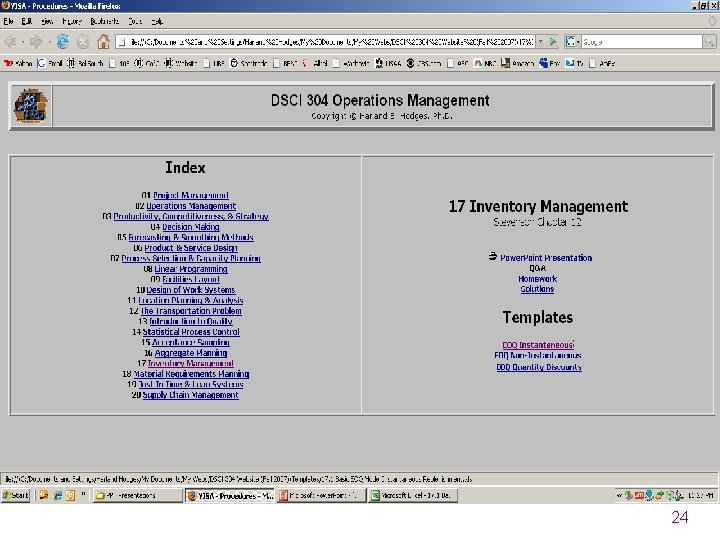Click the printer icon beside PowerPoint Presentation

coord(493,256)
